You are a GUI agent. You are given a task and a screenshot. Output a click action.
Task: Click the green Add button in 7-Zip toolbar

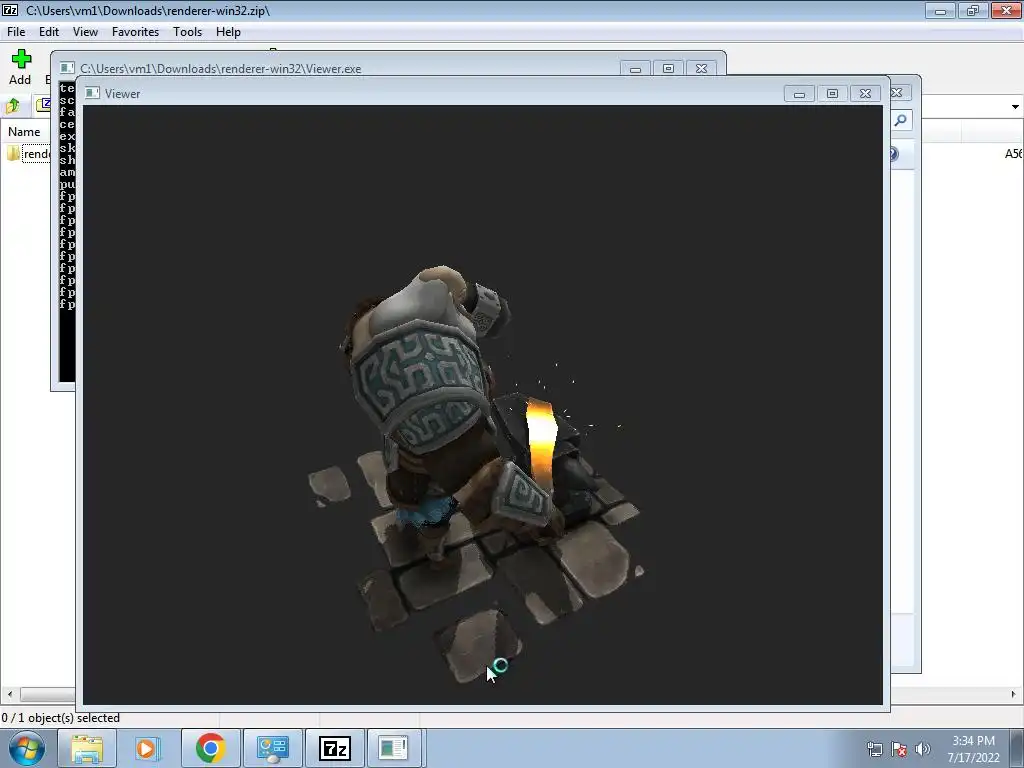pos(20,67)
